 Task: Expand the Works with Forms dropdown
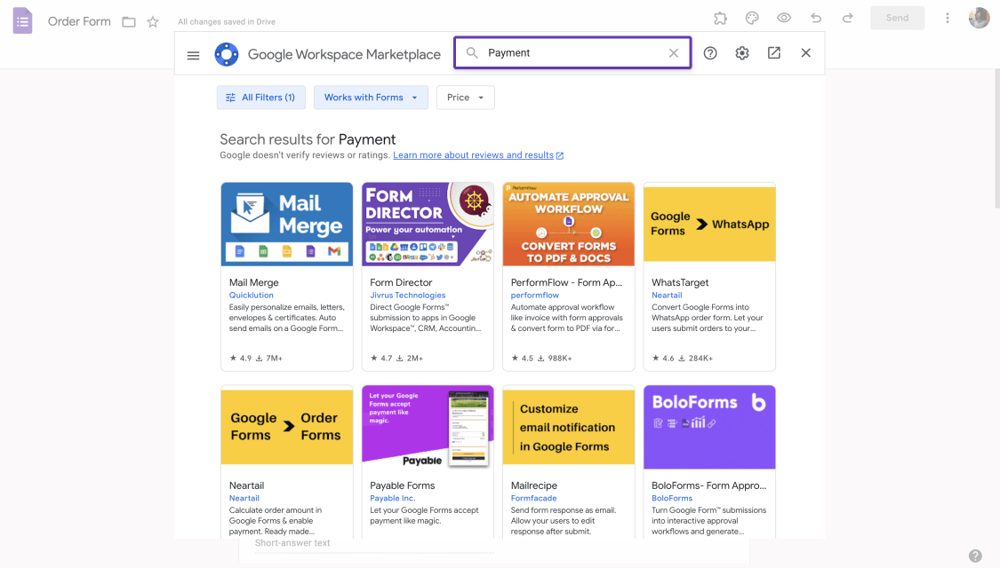pos(371,98)
